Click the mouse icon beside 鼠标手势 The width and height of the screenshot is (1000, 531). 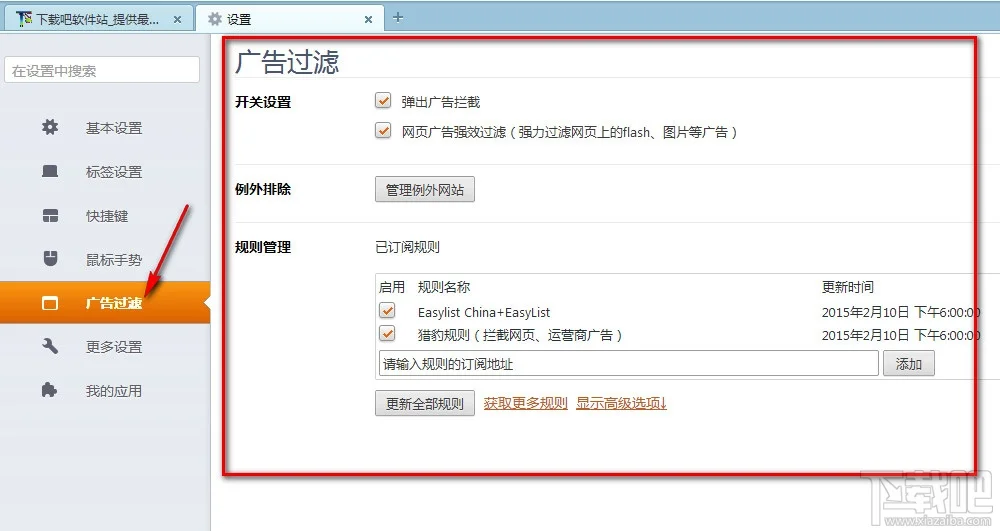pos(50,259)
